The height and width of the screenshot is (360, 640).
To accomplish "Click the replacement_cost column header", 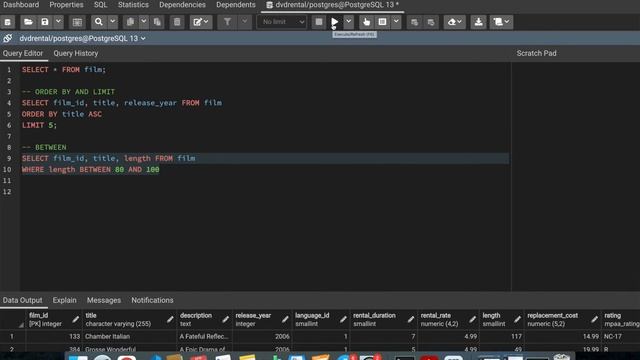I will 562,320.
